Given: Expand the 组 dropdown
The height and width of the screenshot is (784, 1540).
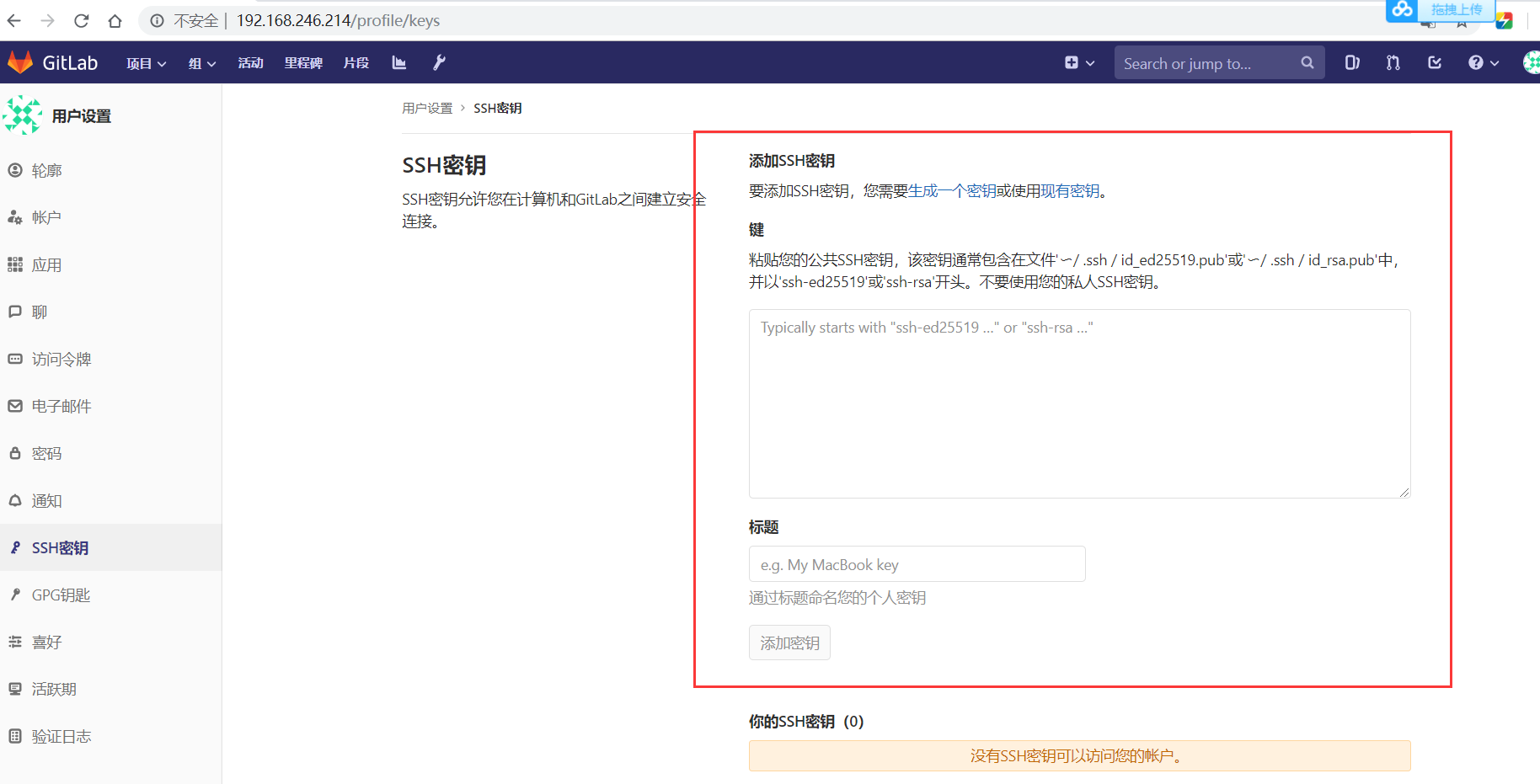Looking at the screenshot, I should (201, 63).
